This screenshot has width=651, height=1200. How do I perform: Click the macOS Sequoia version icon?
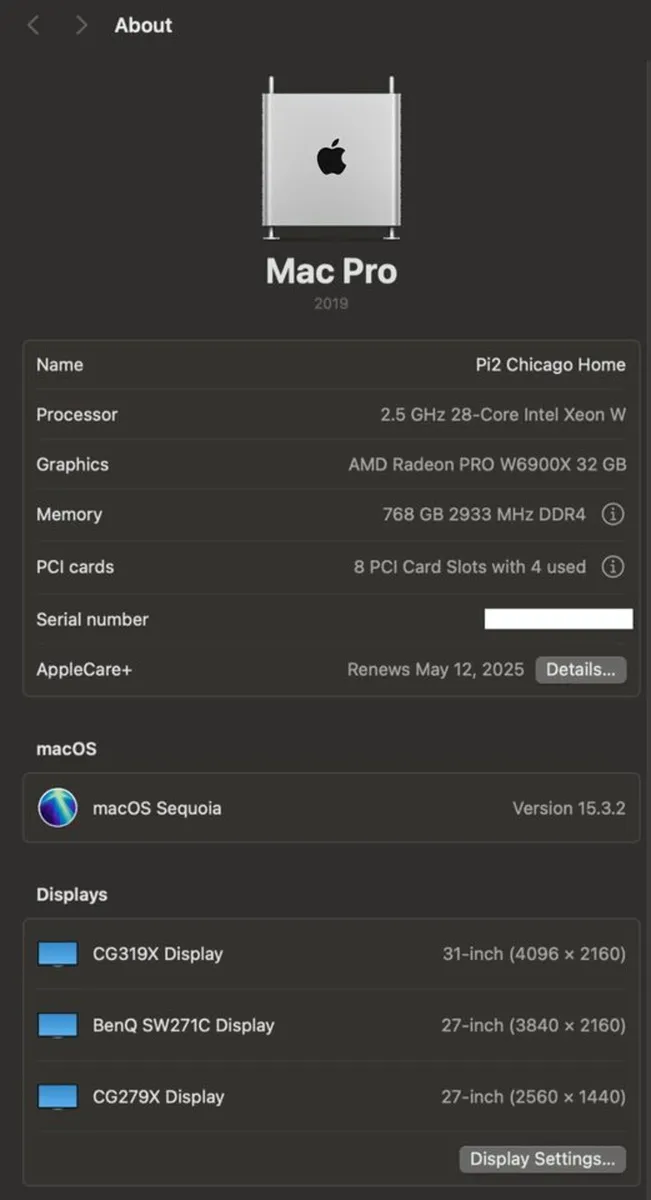(57, 808)
